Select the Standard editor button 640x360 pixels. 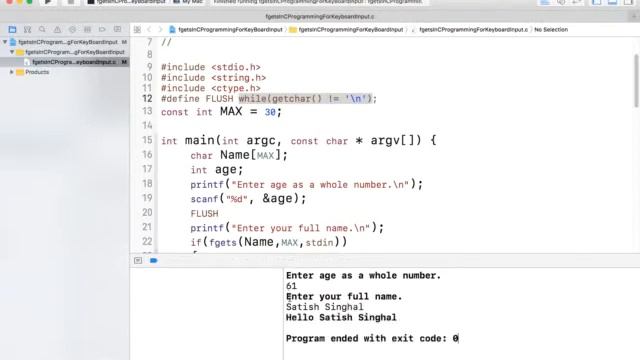545,2
